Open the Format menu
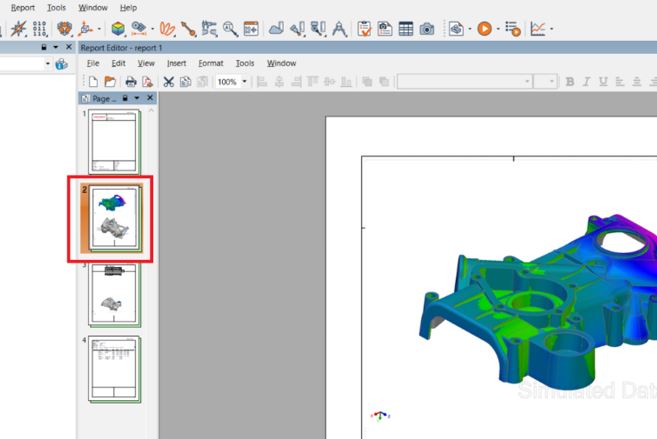The image size is (657, 439). coord(211,63)
